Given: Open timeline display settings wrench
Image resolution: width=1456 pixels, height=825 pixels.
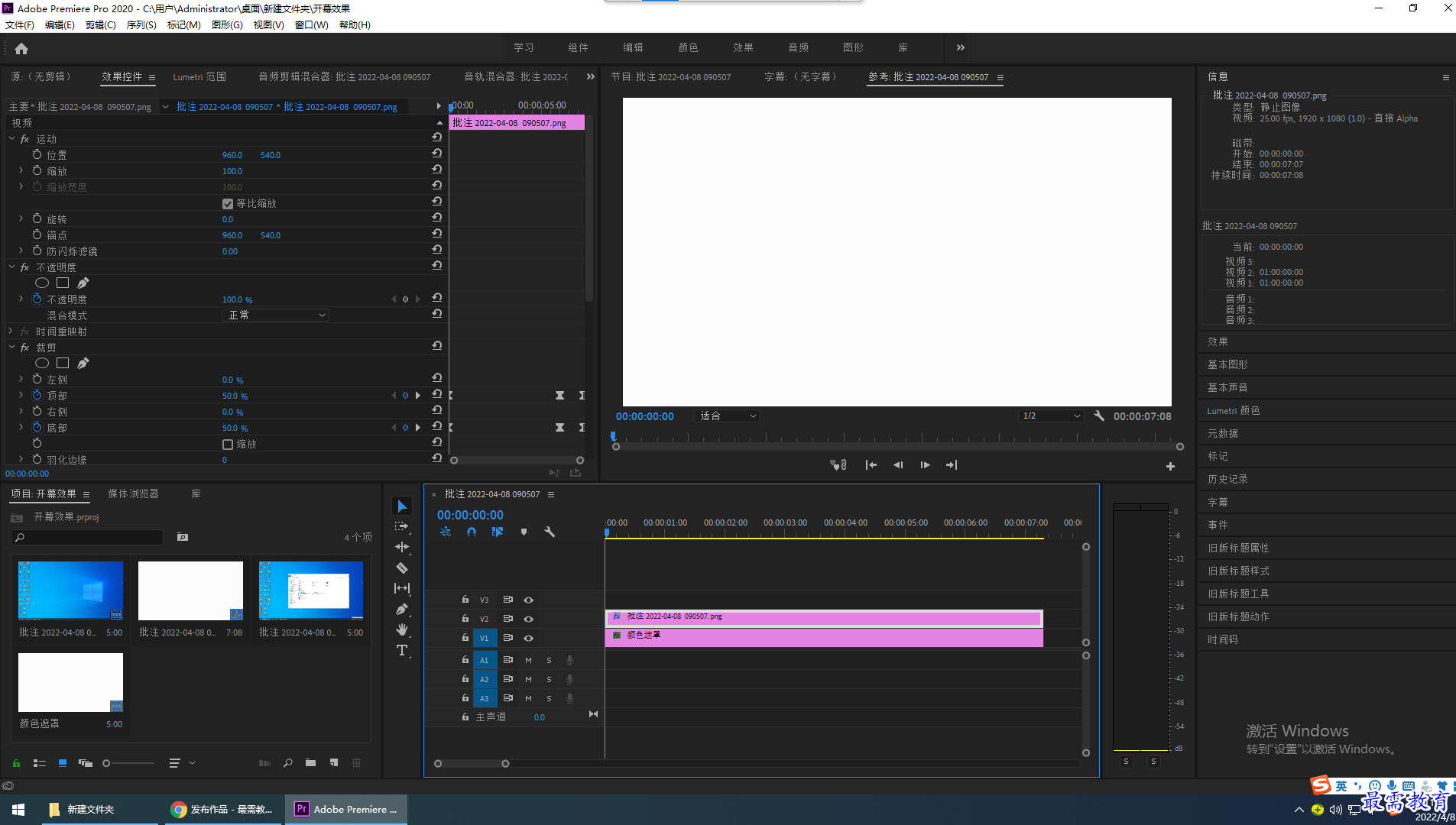Looking at the screenshot, I should pos(550,532).
